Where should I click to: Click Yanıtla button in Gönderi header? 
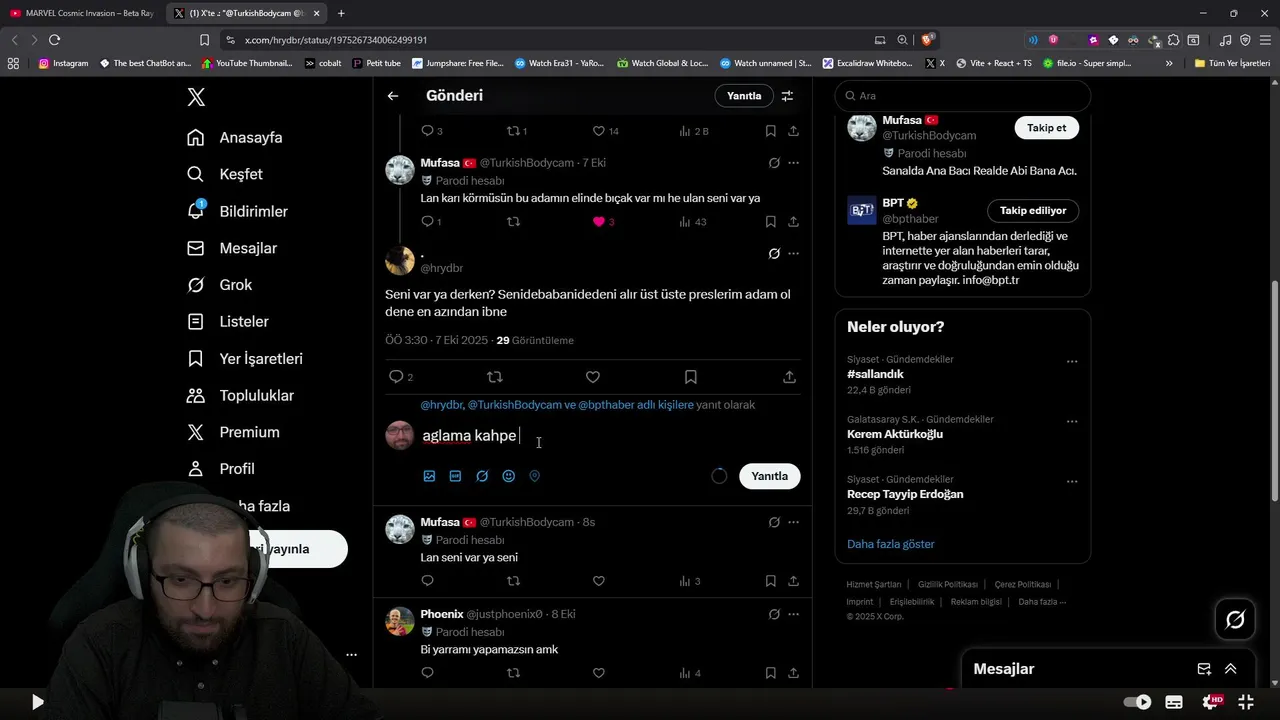pyautogui.click(x=743, y=96)
